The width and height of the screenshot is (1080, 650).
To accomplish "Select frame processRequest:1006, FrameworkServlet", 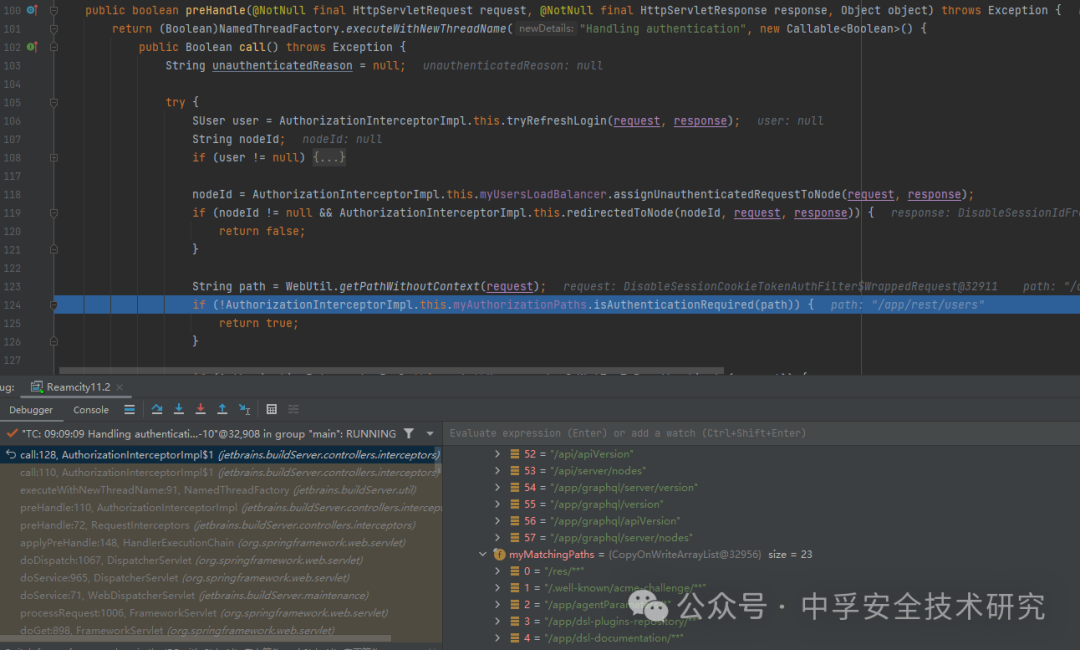I will point(220,613).
